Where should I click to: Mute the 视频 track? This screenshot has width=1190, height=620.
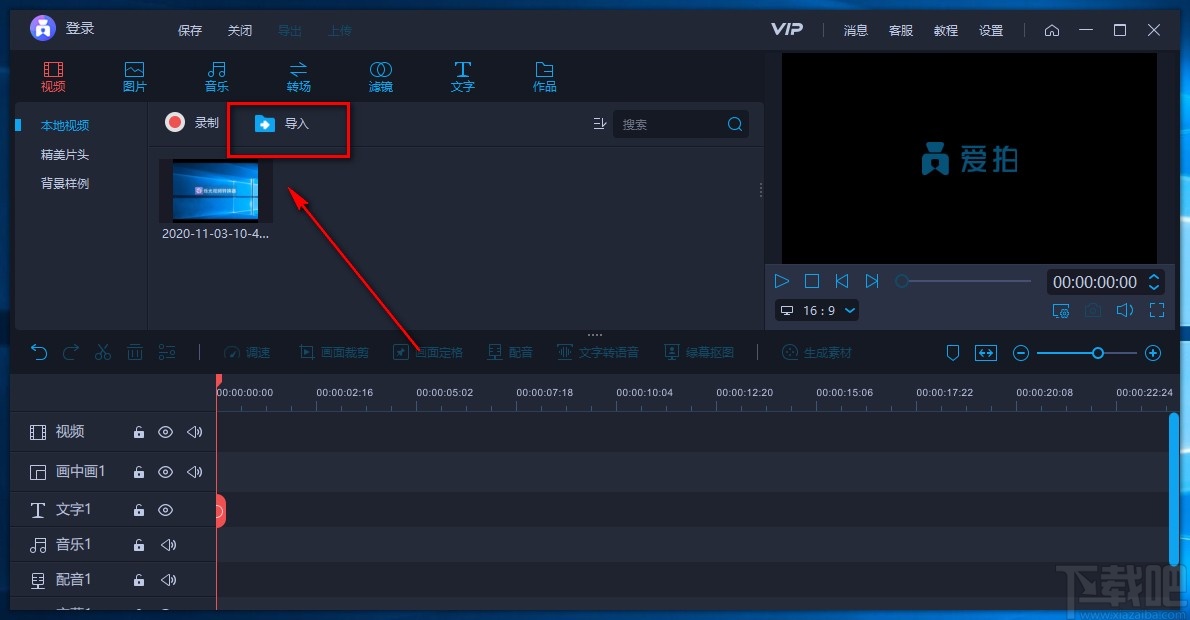click(x=194, y=432)
